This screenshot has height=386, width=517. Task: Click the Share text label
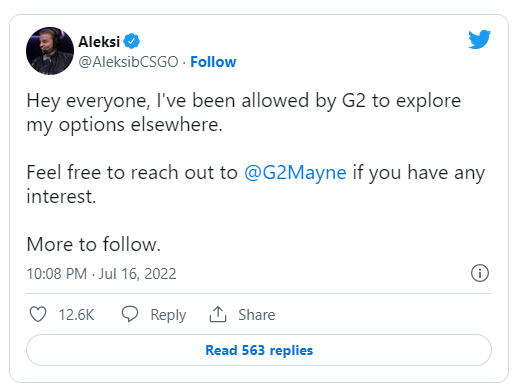pyautogui.click(x=257, y=315)
